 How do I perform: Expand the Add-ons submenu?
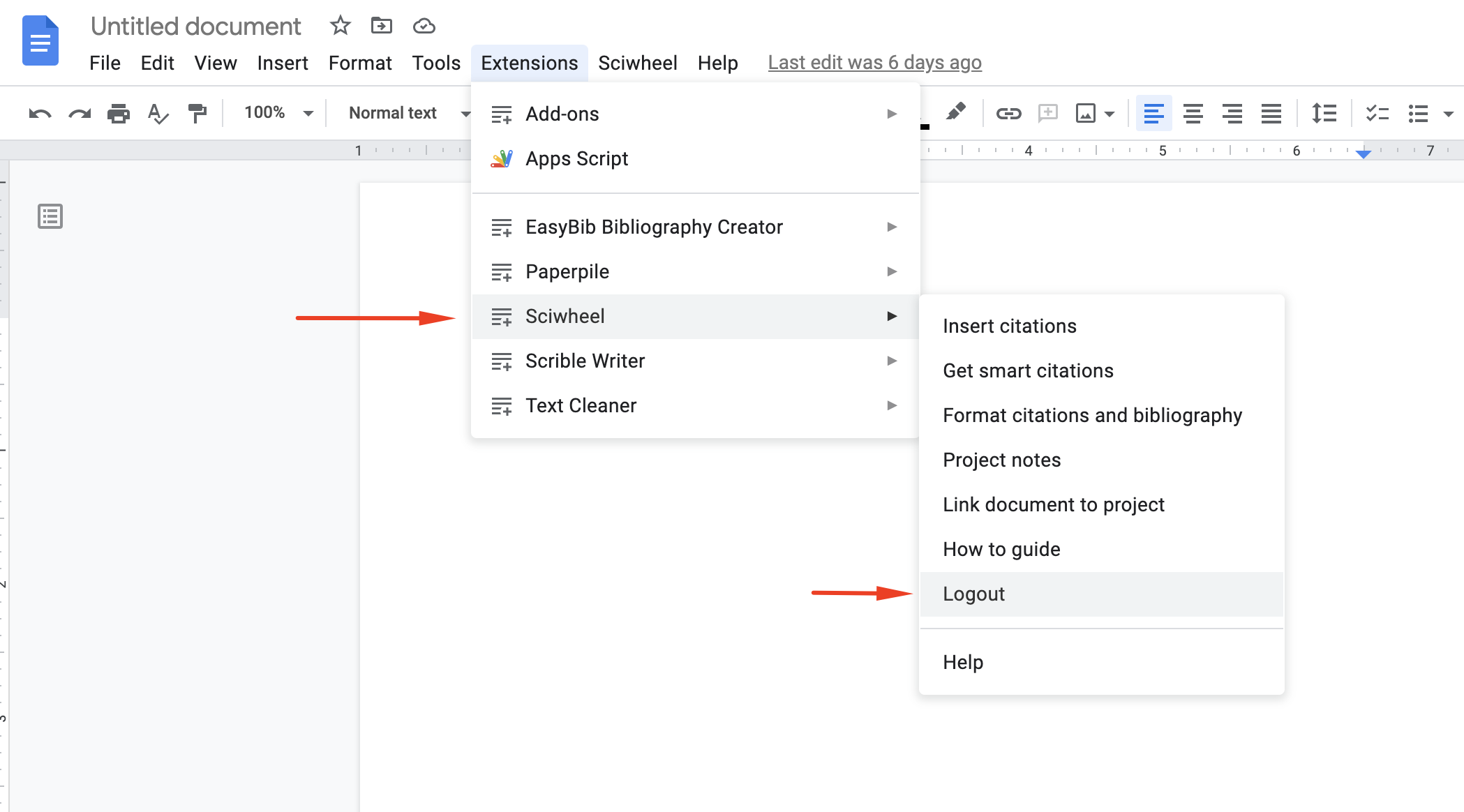click(695, 114)
